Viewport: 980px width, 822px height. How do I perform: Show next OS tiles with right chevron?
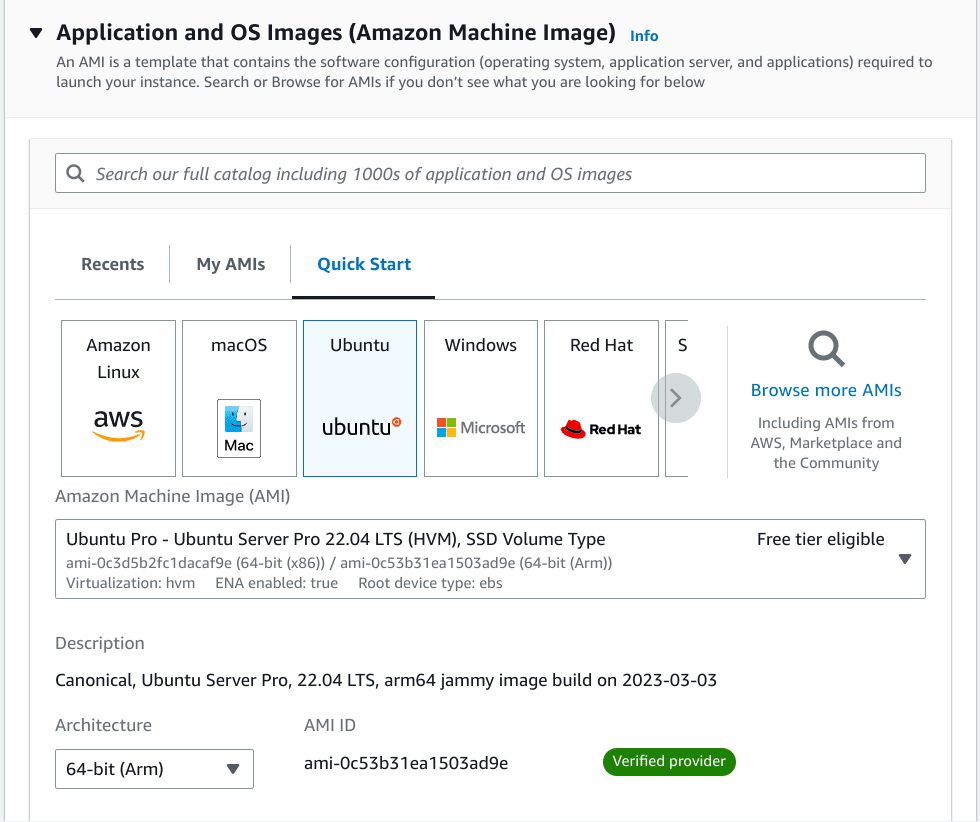click(676, 398)
